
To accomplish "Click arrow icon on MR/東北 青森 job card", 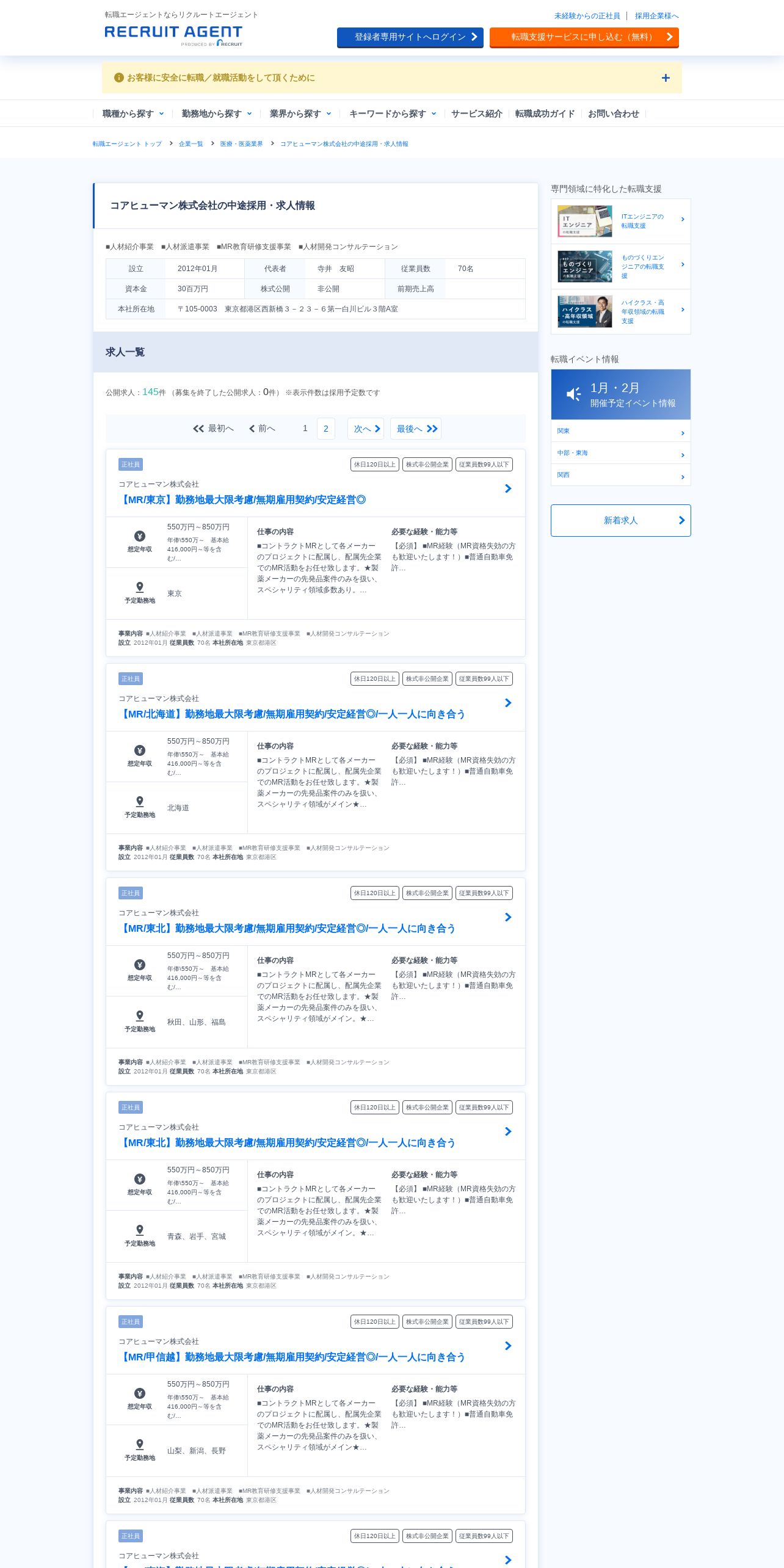I will 508,1131.
